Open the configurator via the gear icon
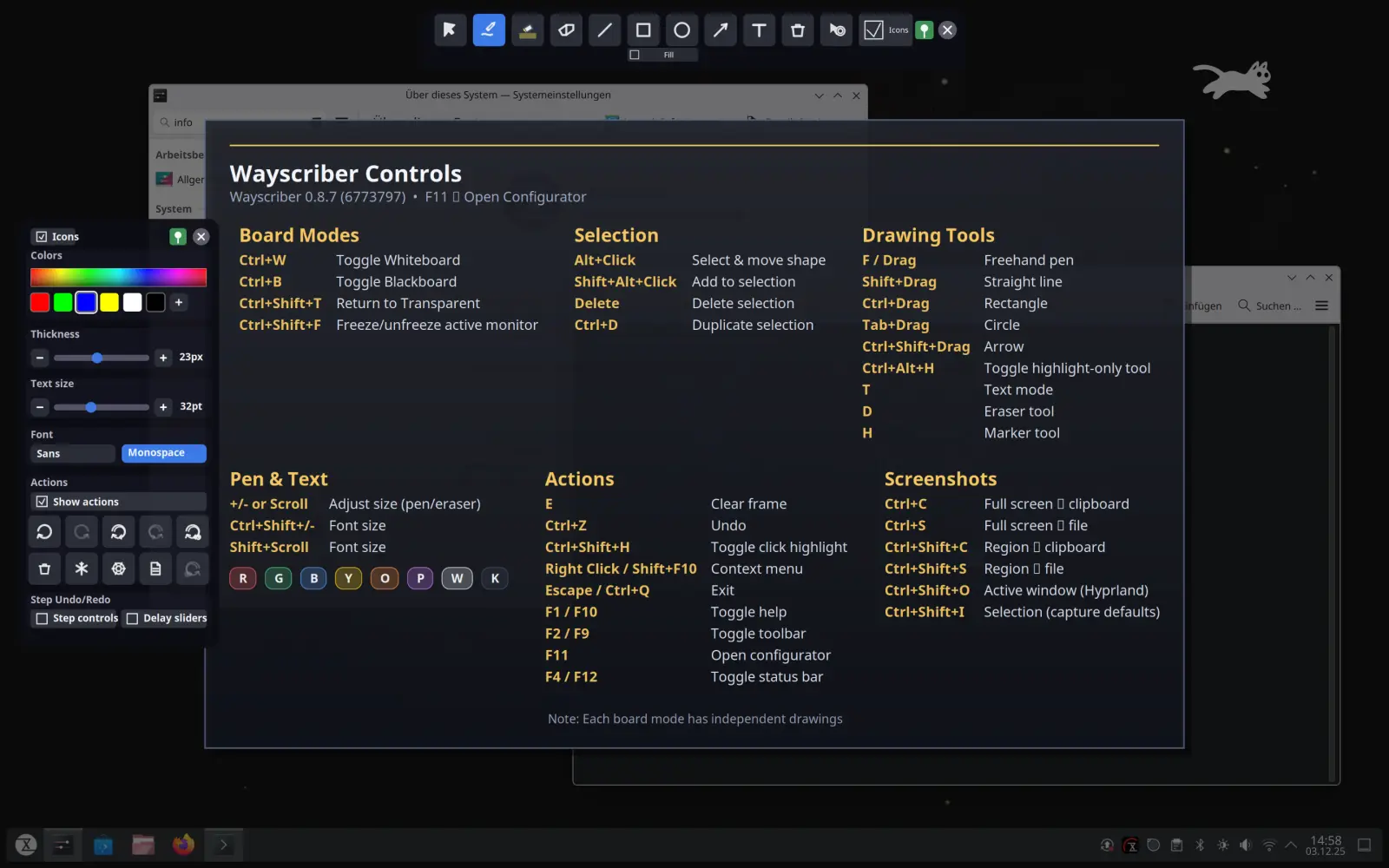Image resolution: width=1389 pixels, height=868 pixels. (x=119, y=569)
